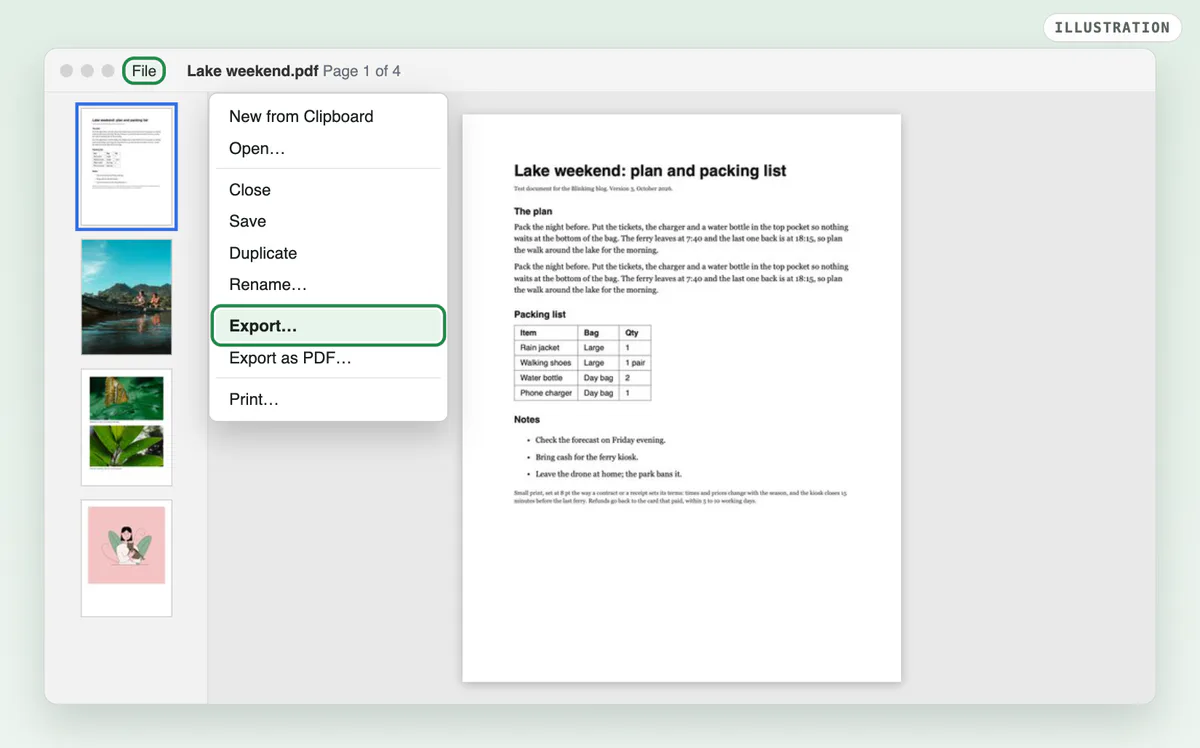Viewport: 1200px width, 748px height.
Task: Click the 'Water bottle' table cell
Action: tap(546, 378)
